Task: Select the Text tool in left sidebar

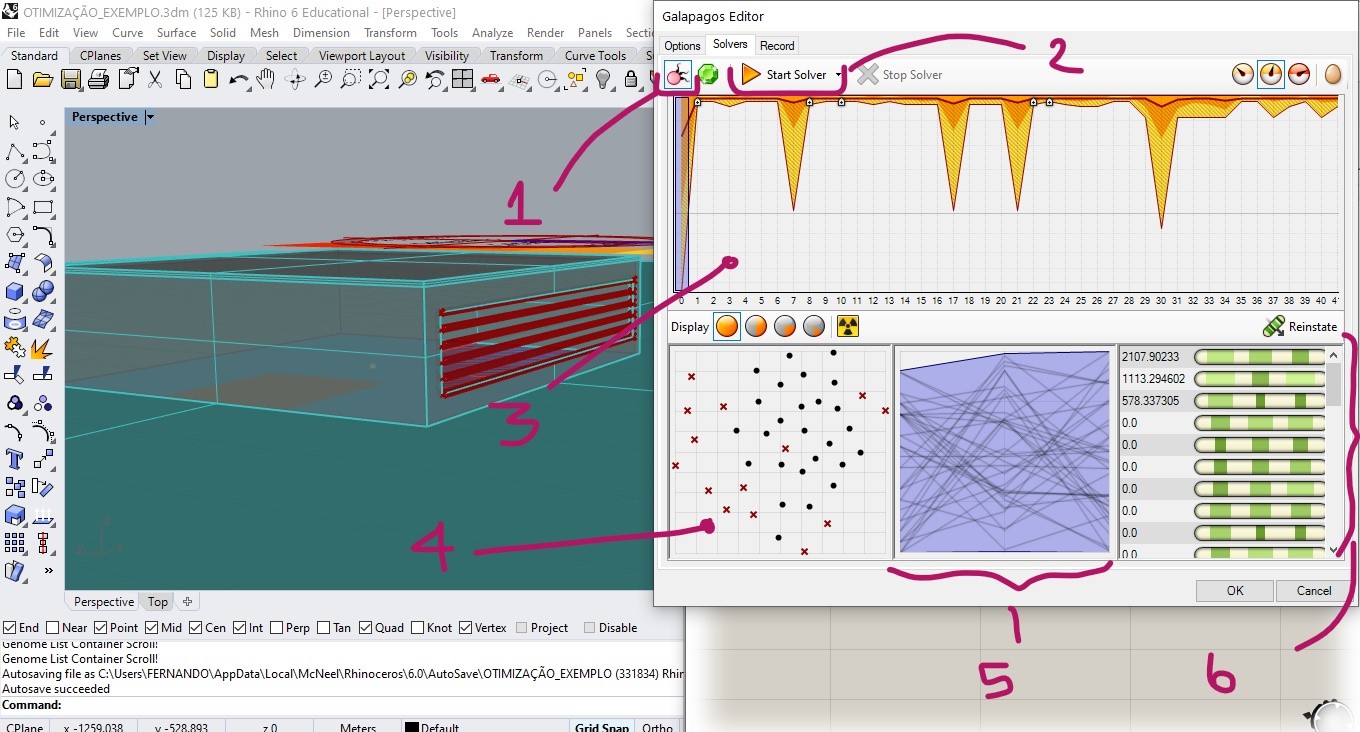Action: tap(15, 459)
